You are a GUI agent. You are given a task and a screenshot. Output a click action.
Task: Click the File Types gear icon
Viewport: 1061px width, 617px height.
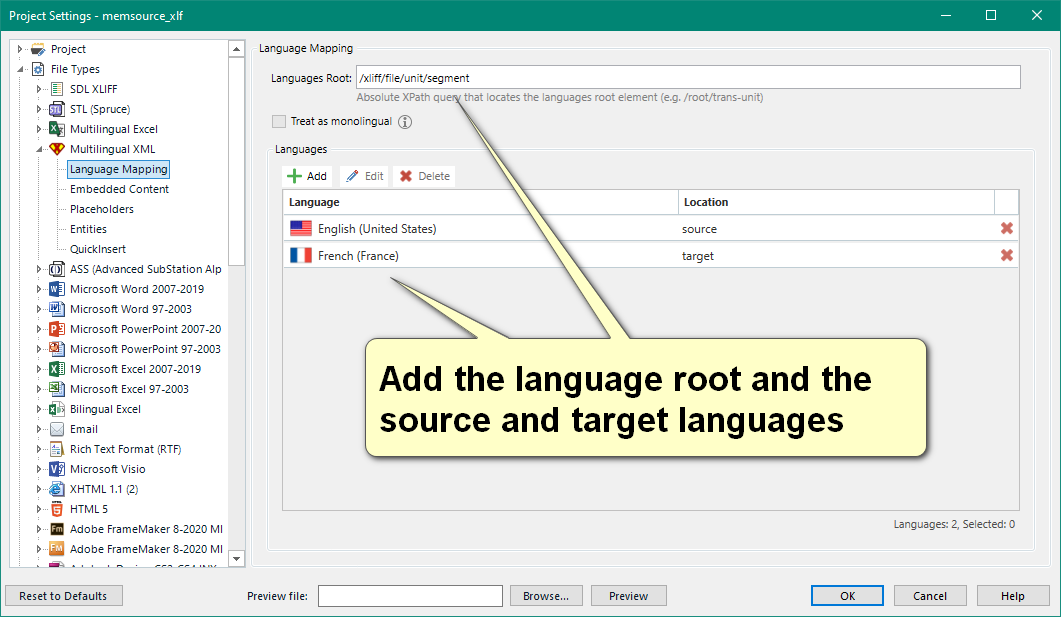pos(38,69)
